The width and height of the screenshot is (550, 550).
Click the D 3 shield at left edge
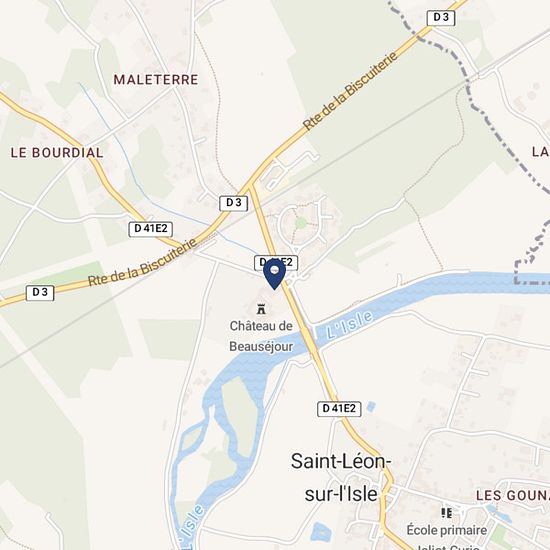pos(40,293)
